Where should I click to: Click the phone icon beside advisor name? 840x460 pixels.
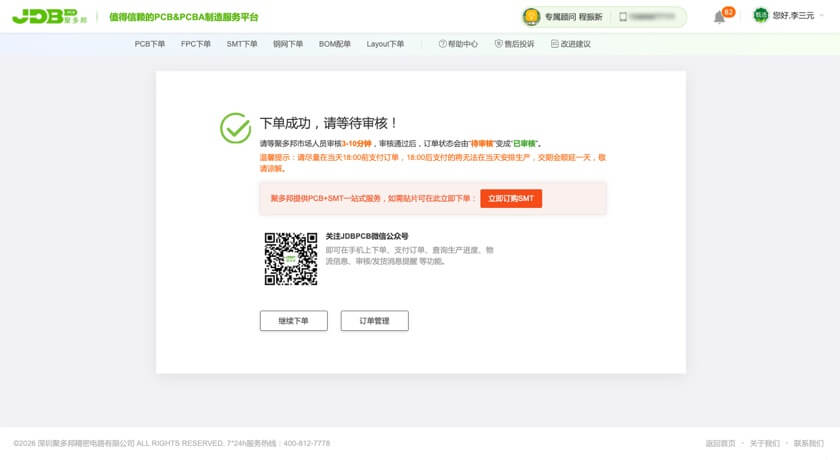click(x=623, y=17)
